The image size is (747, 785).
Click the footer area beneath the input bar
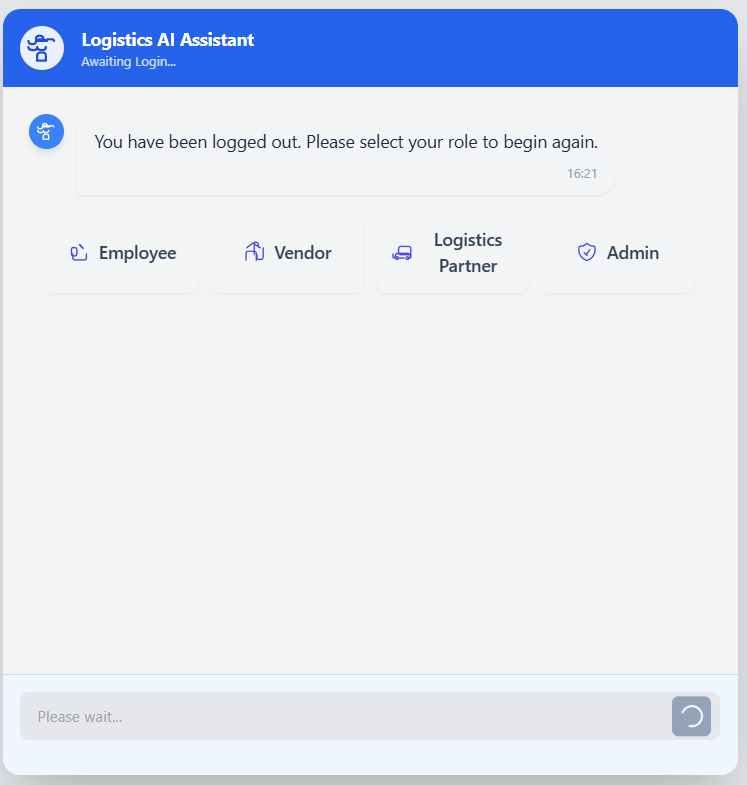[x=370, y=758]
